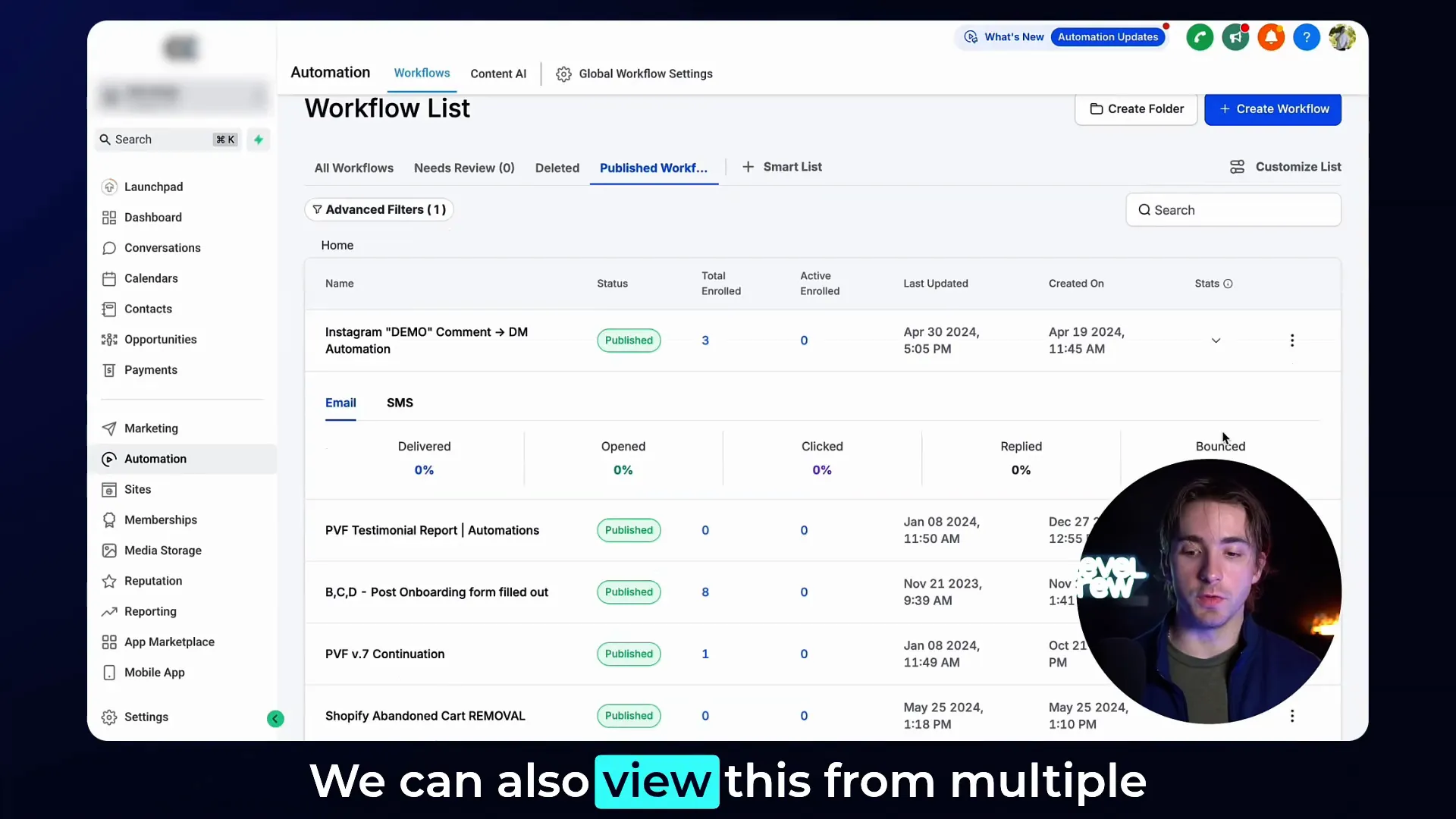1456x819 pixels.
Task: Open three-dot menu for Instagram DEMO workflow
Action: click(x=1292, y=340)
